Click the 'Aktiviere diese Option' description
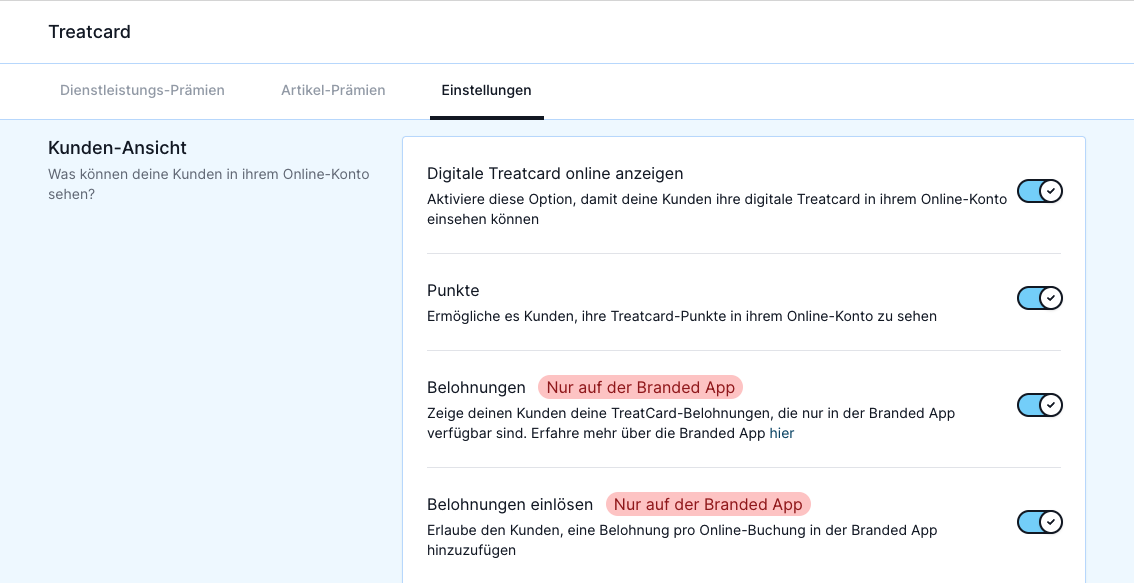Screen dimensions: 1134x583 point(717,210)
